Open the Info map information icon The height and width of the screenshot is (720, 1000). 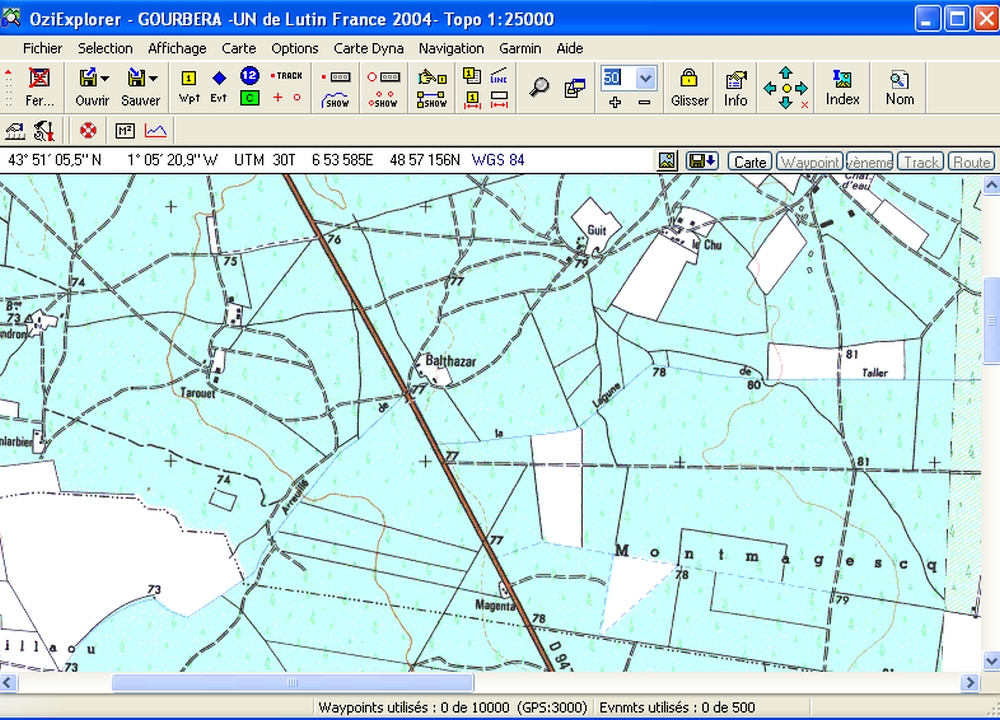[736, 87]
